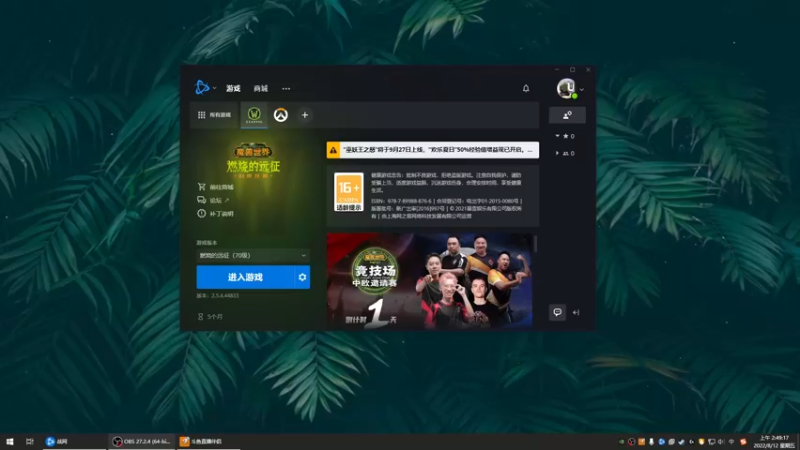Screen dimensions: 800x450
Task: Click the warning announcement banner
Action: pos(433,150)
